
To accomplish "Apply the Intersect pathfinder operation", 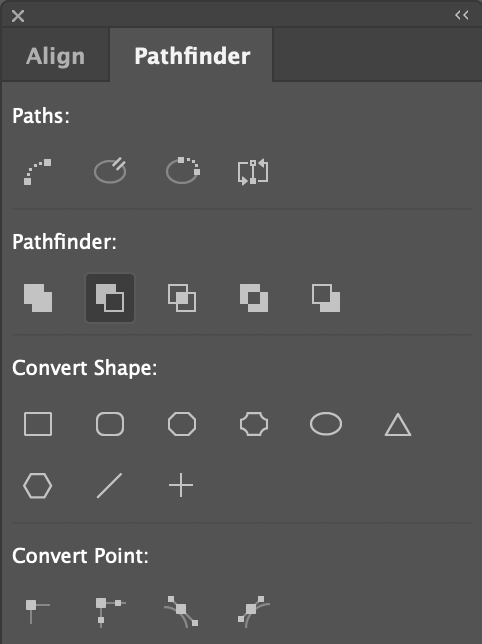I will coord(182,298).
